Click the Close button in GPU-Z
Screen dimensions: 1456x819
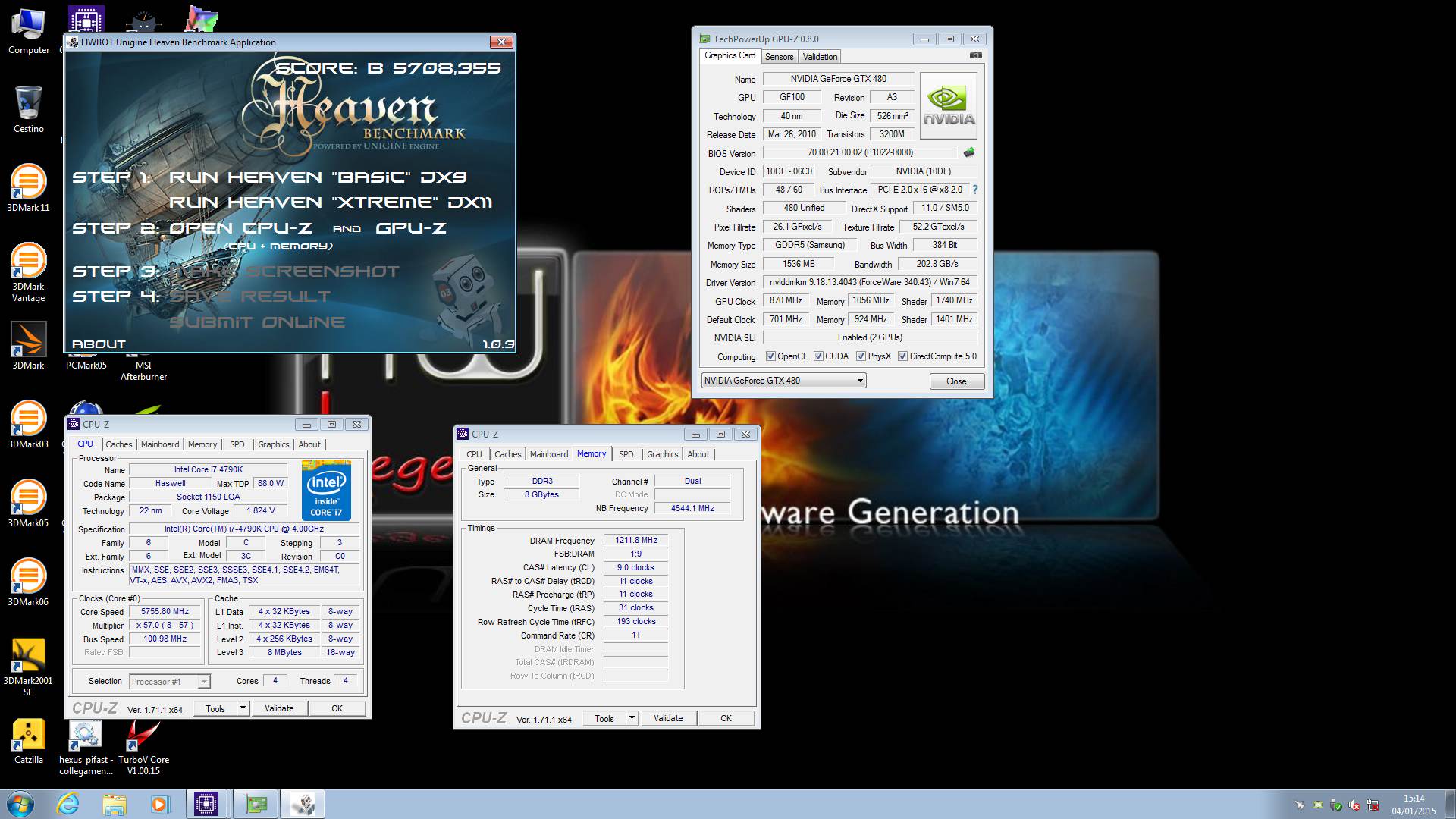click(x=956, y=381)
